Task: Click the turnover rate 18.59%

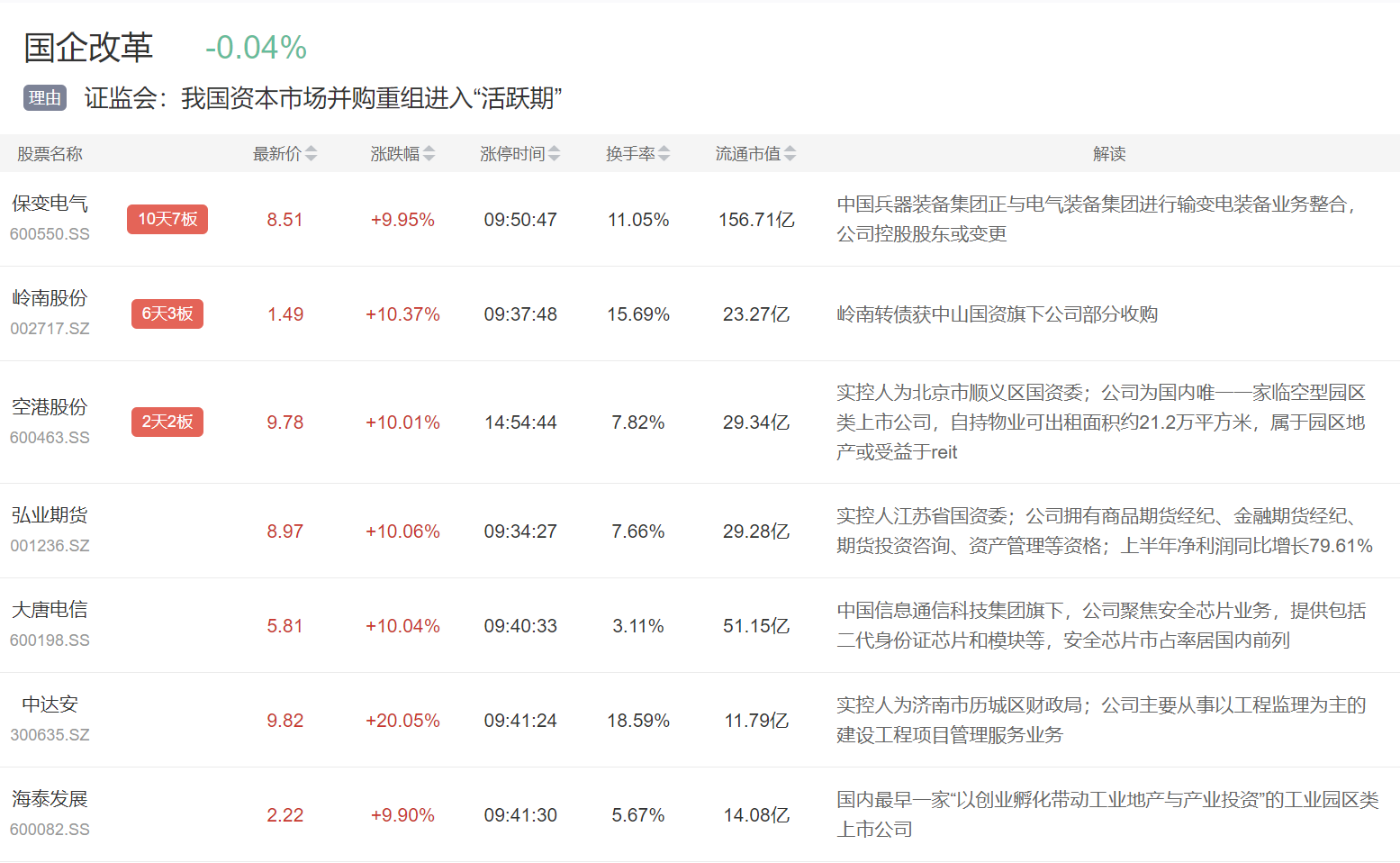Action: tap(638, 721)
